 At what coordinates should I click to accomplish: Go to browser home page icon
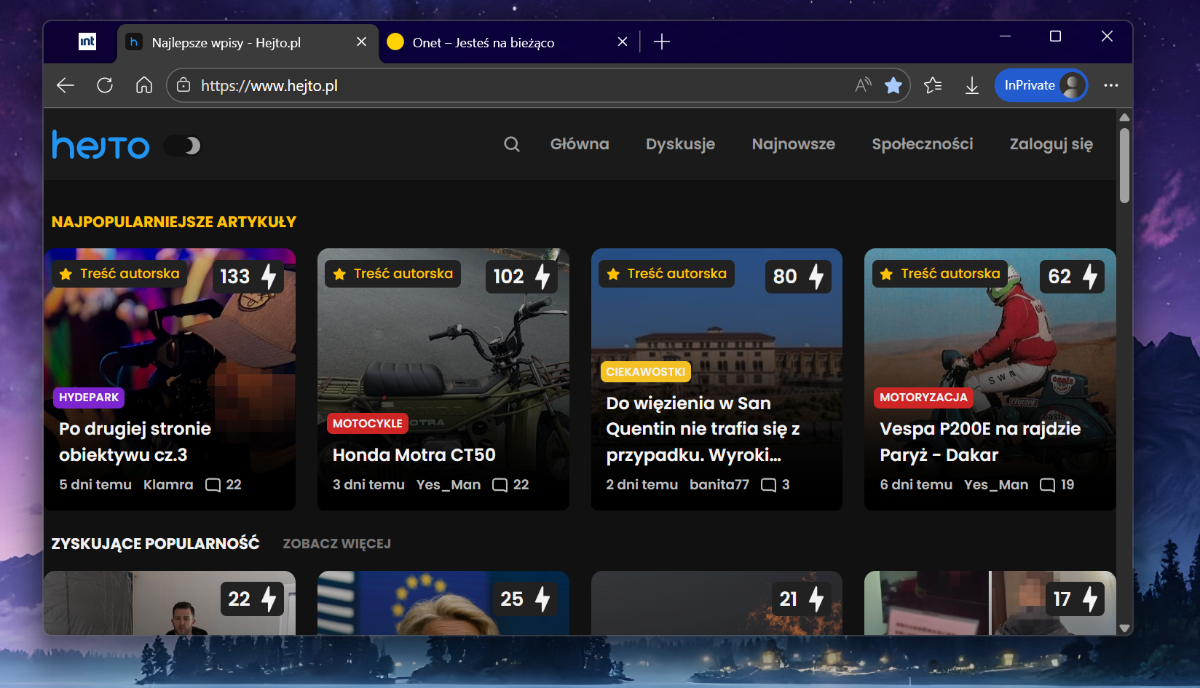pos(144,86)
